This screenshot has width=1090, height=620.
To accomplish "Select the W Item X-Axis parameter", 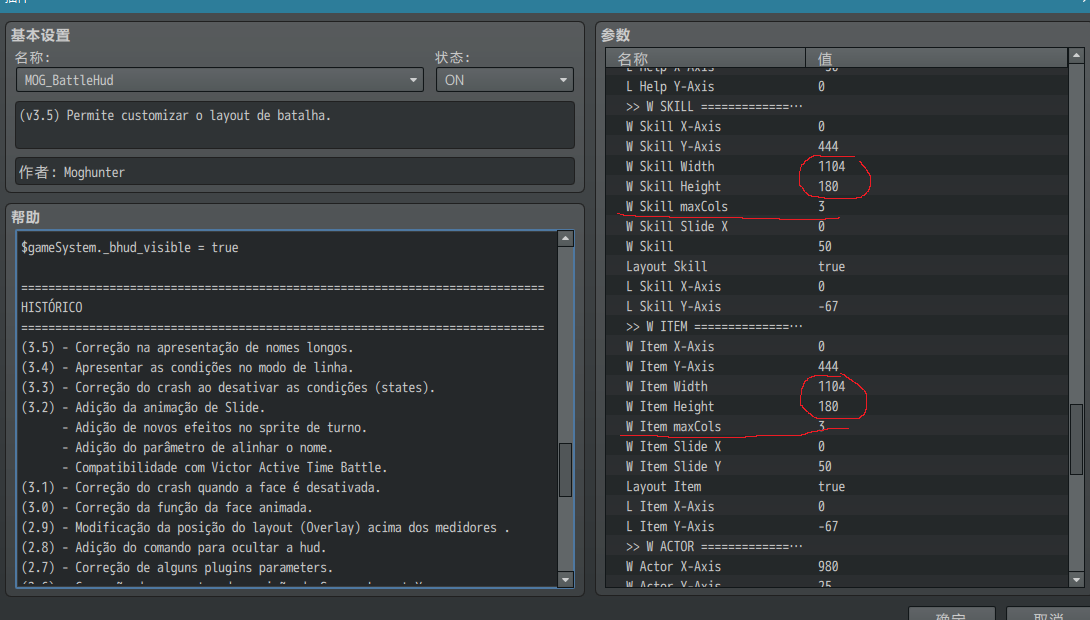I will pyautogui.click(x=837, y=346).
